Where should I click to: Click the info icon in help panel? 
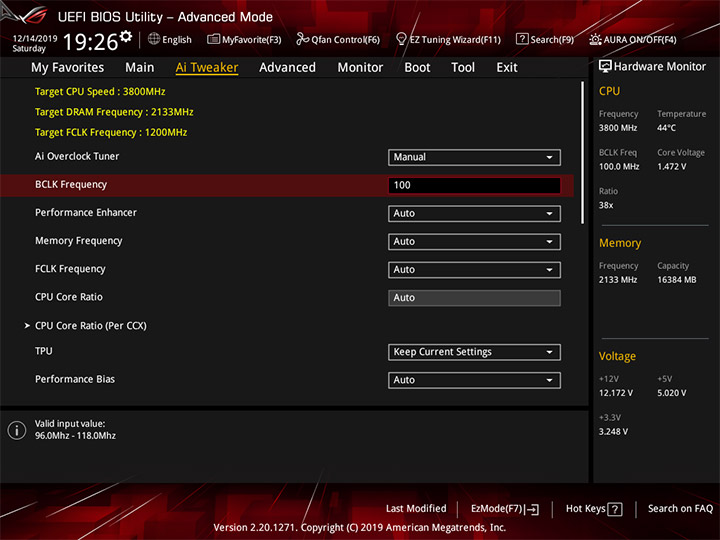(17, 430)
